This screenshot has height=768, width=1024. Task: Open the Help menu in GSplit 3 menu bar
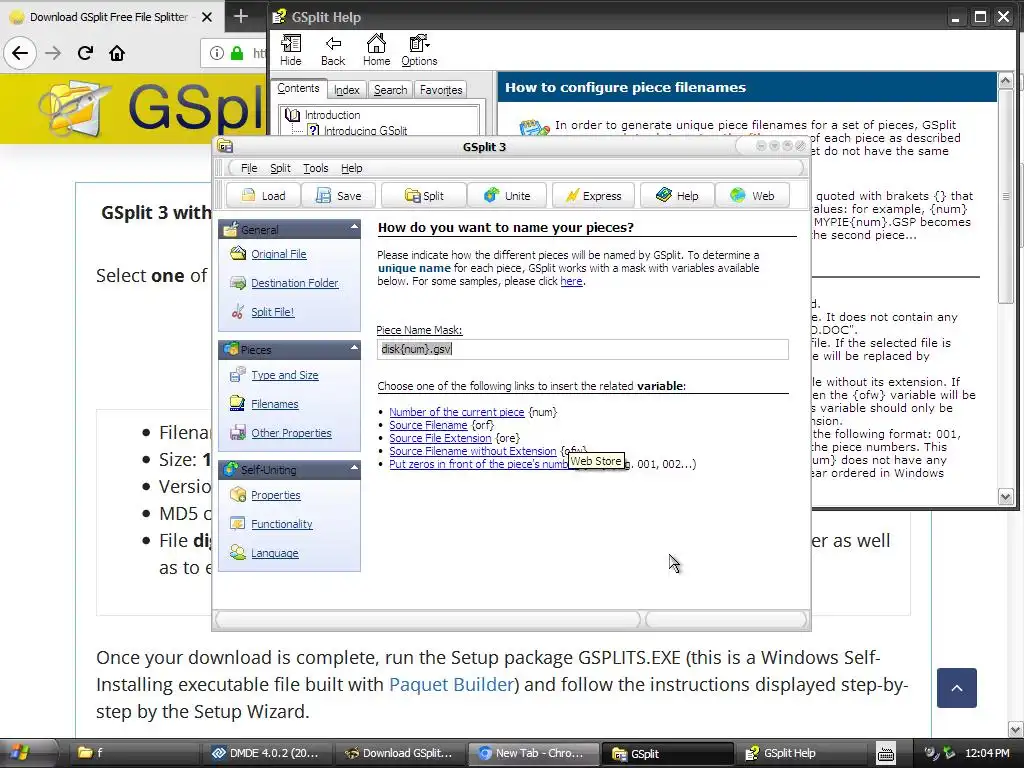351,168
